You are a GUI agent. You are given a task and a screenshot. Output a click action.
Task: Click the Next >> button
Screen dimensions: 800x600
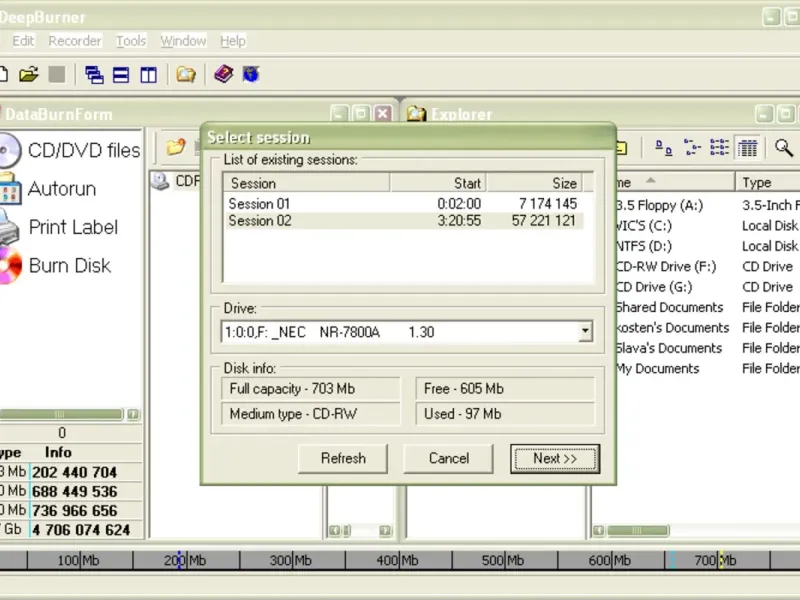point(554,458)
